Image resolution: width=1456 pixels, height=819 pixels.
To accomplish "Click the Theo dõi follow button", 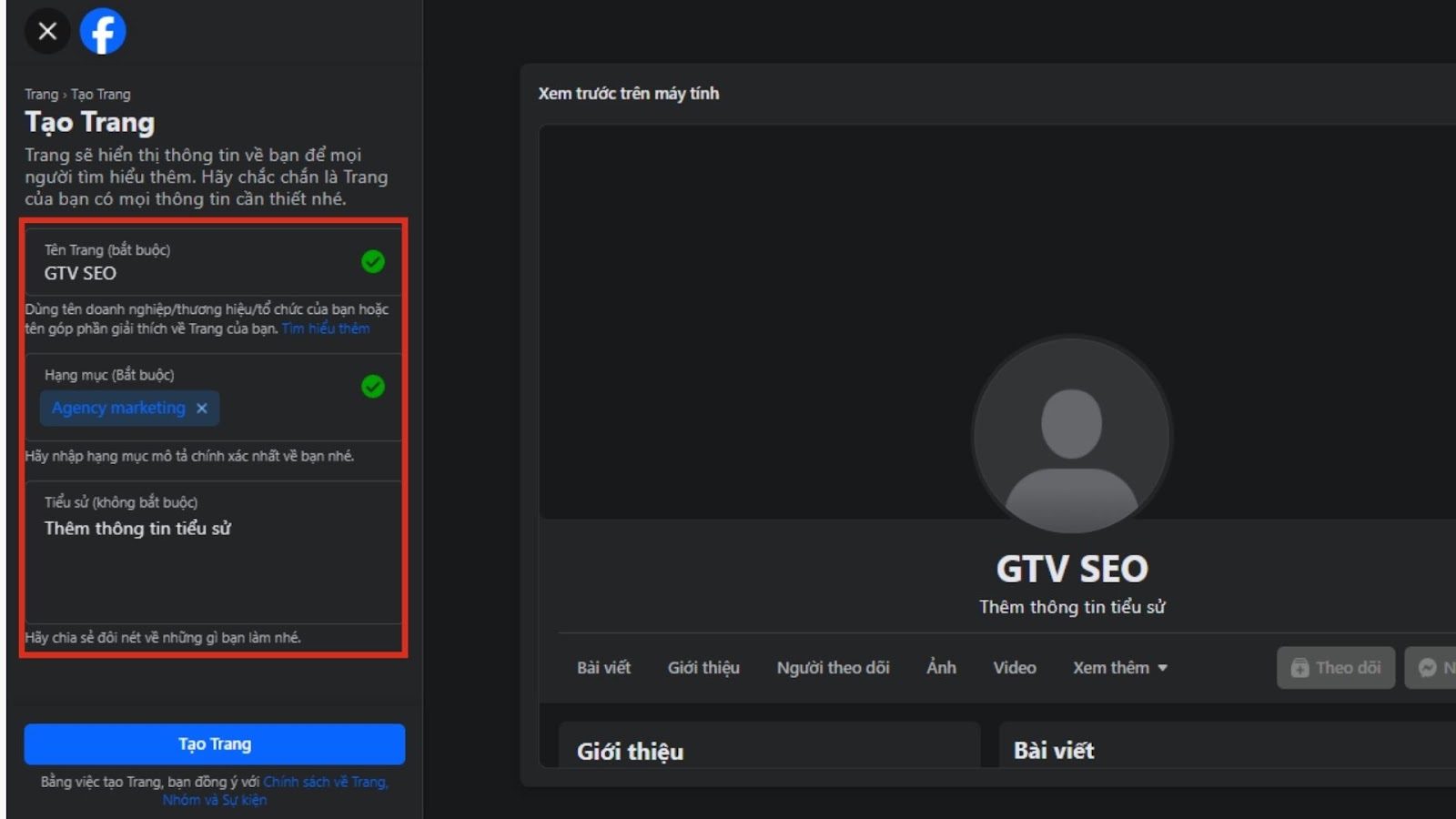I will click(1335, 668).
